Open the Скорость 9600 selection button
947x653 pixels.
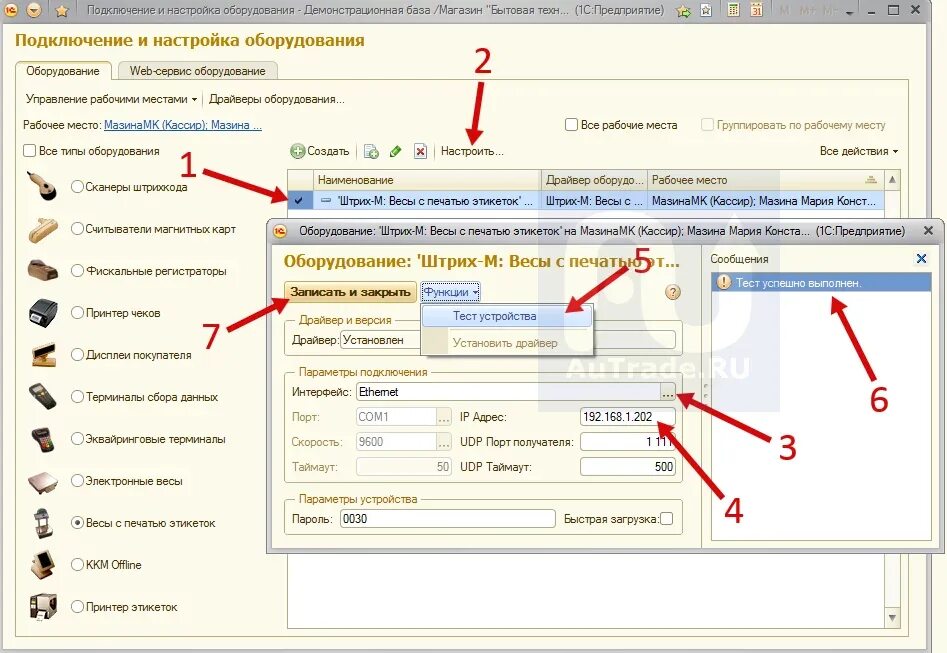[x=444, y=442]
